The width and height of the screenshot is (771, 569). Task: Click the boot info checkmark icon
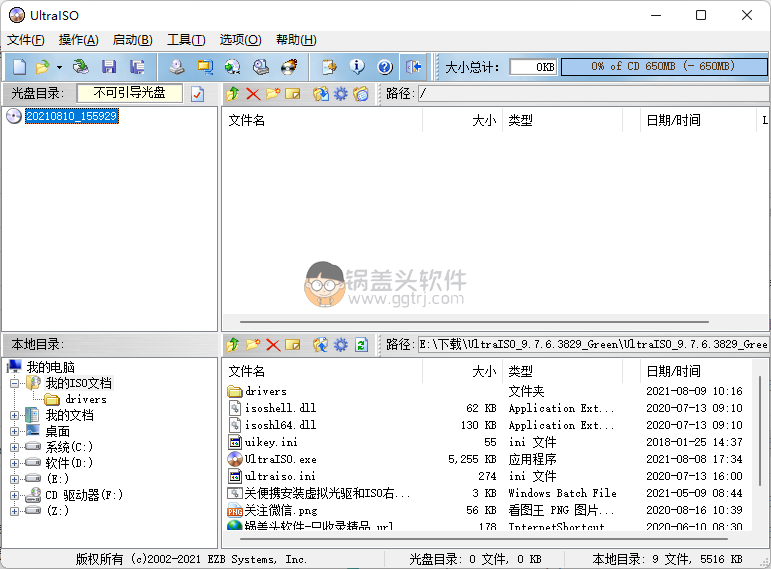[x=198, y=93]
